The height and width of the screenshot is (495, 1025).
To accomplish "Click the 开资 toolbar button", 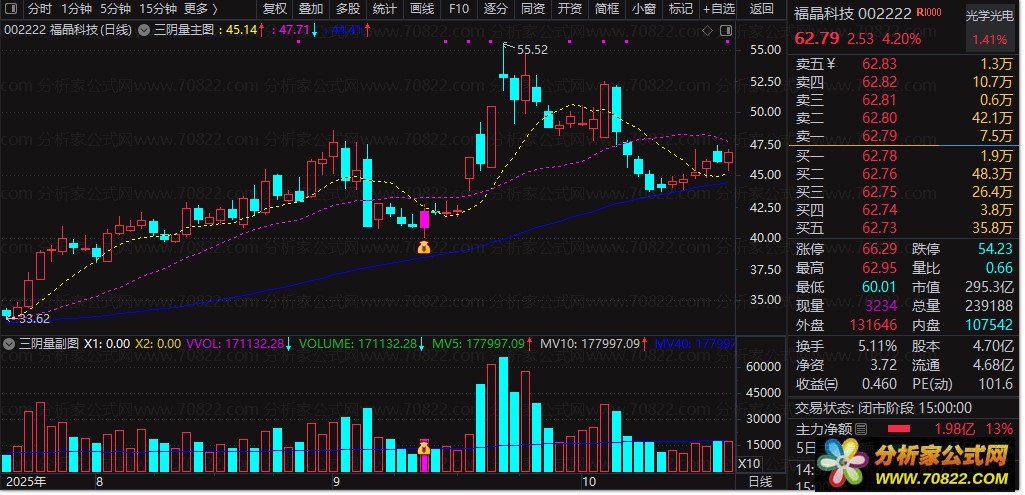I will point(569,9).
